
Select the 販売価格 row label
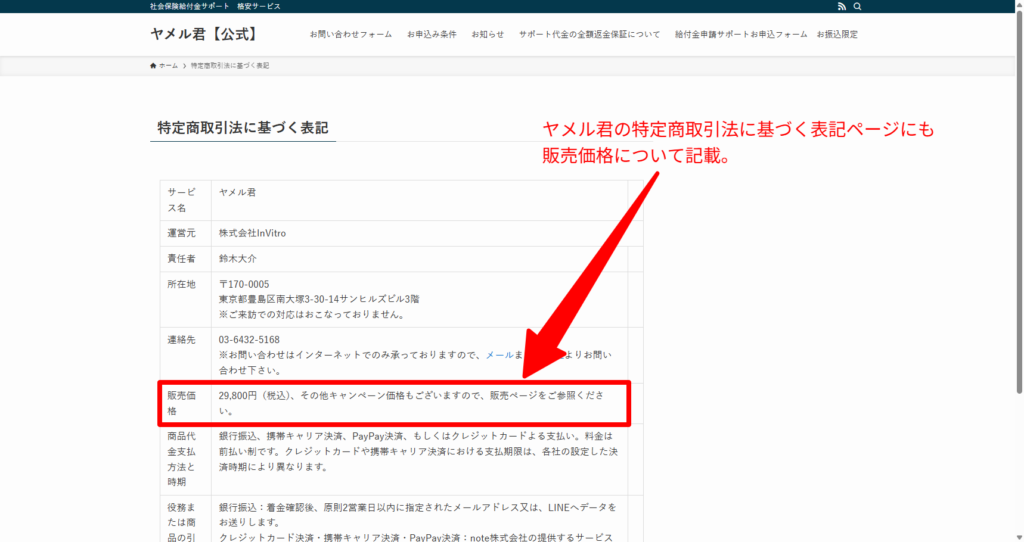pyautogui.click(x=182, y=403)
